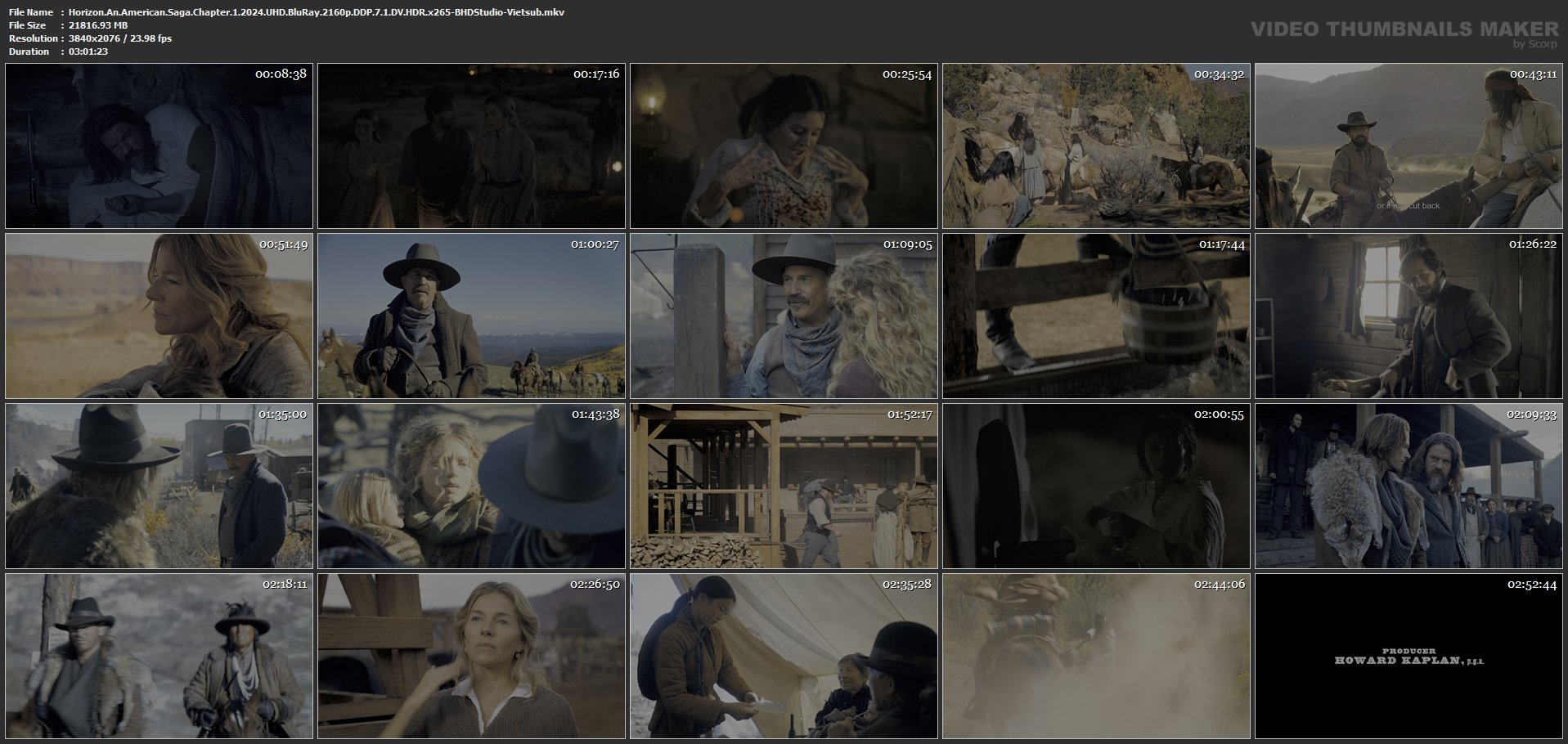Open the frame stamped 01:00:27
The height and width of the screenshot is (744, 1568).
click(471, 316)
